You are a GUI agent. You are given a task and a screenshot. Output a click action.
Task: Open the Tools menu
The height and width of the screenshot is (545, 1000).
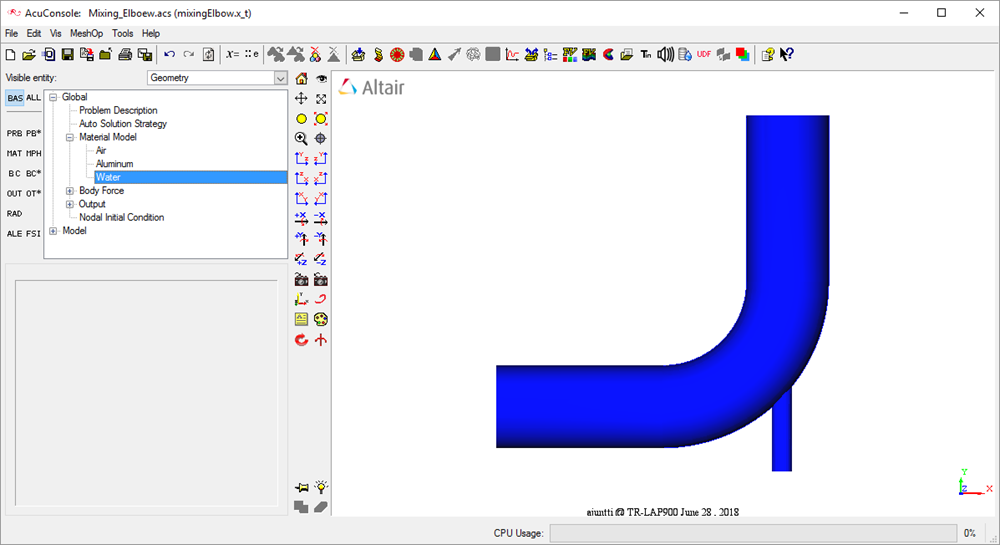coord(122,33)
